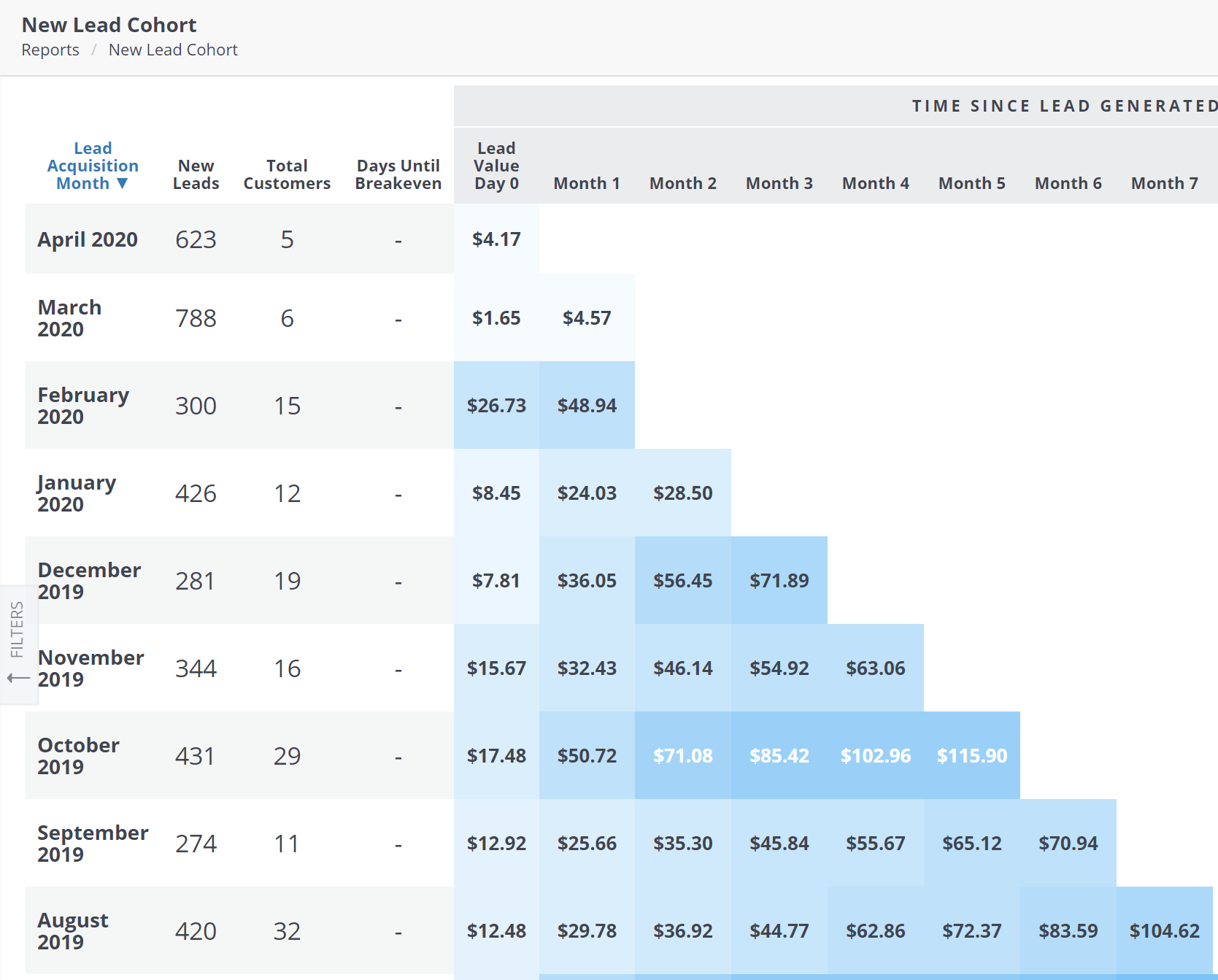Click the Month 7 column header
Viewport: 1218px width, 980px height.
point(1164,184)
